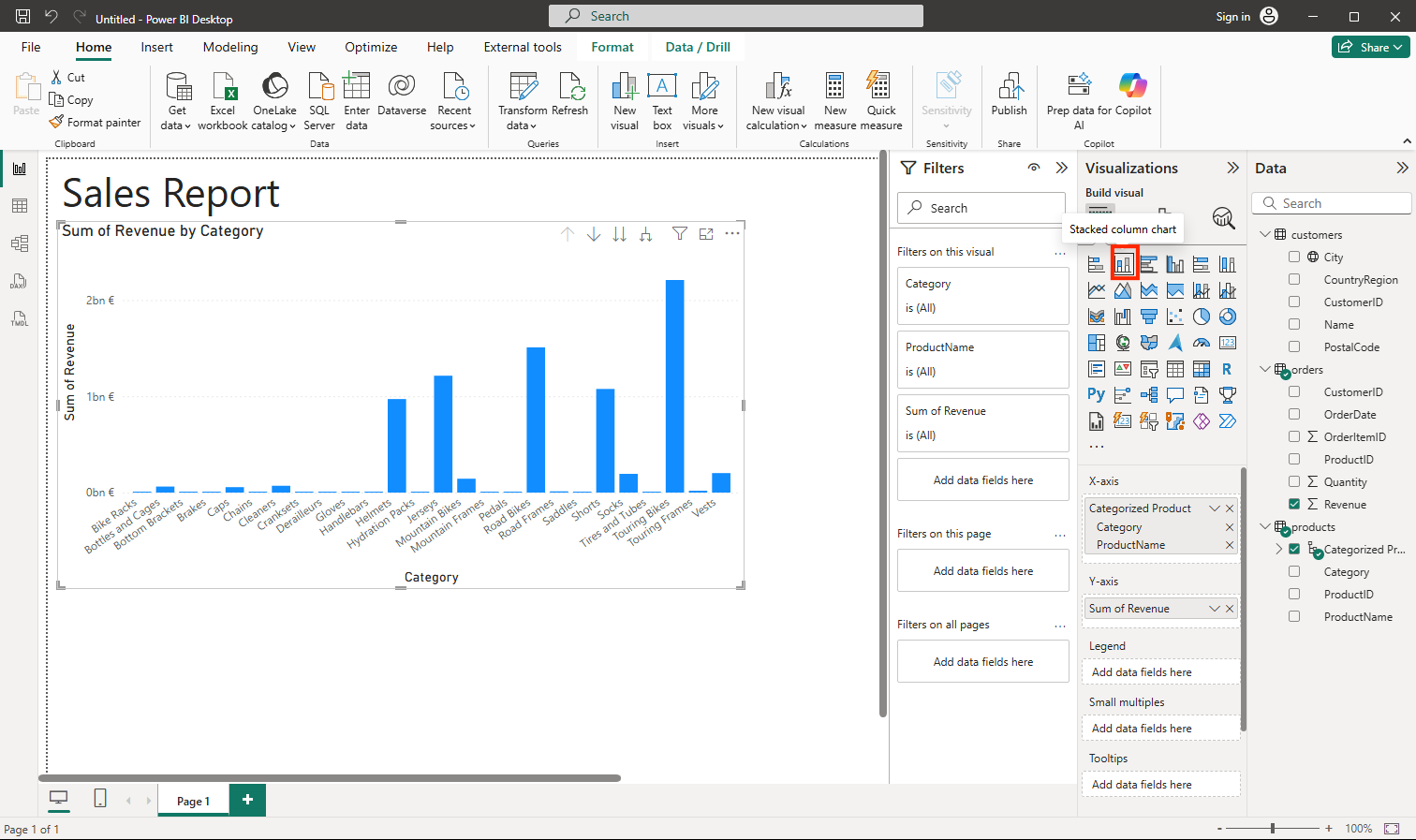Open the Insert ribbon tab
The image size is (1416, 840).
(156, 47)
